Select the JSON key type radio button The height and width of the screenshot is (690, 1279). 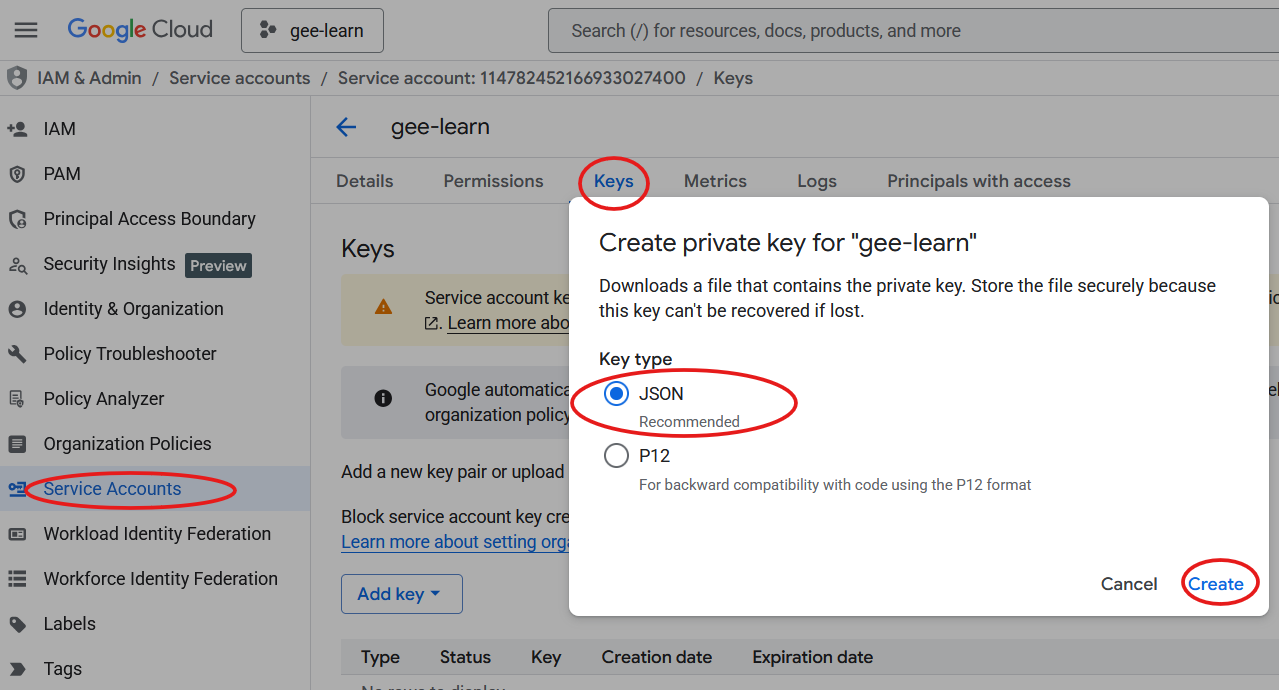[x=615, y=394]
